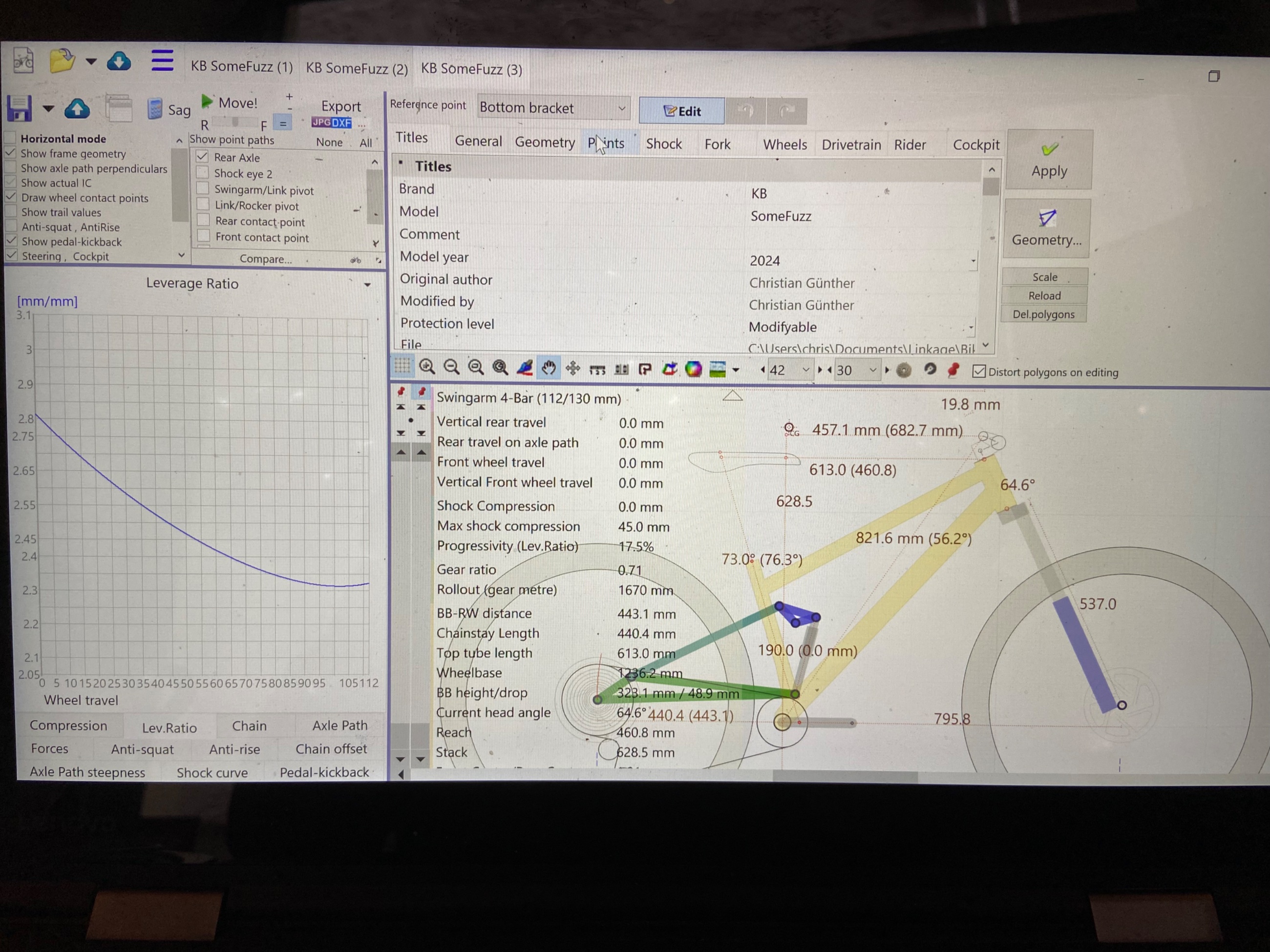
Task: Show the Pedal-kickback graph tab
Action: 324,772
